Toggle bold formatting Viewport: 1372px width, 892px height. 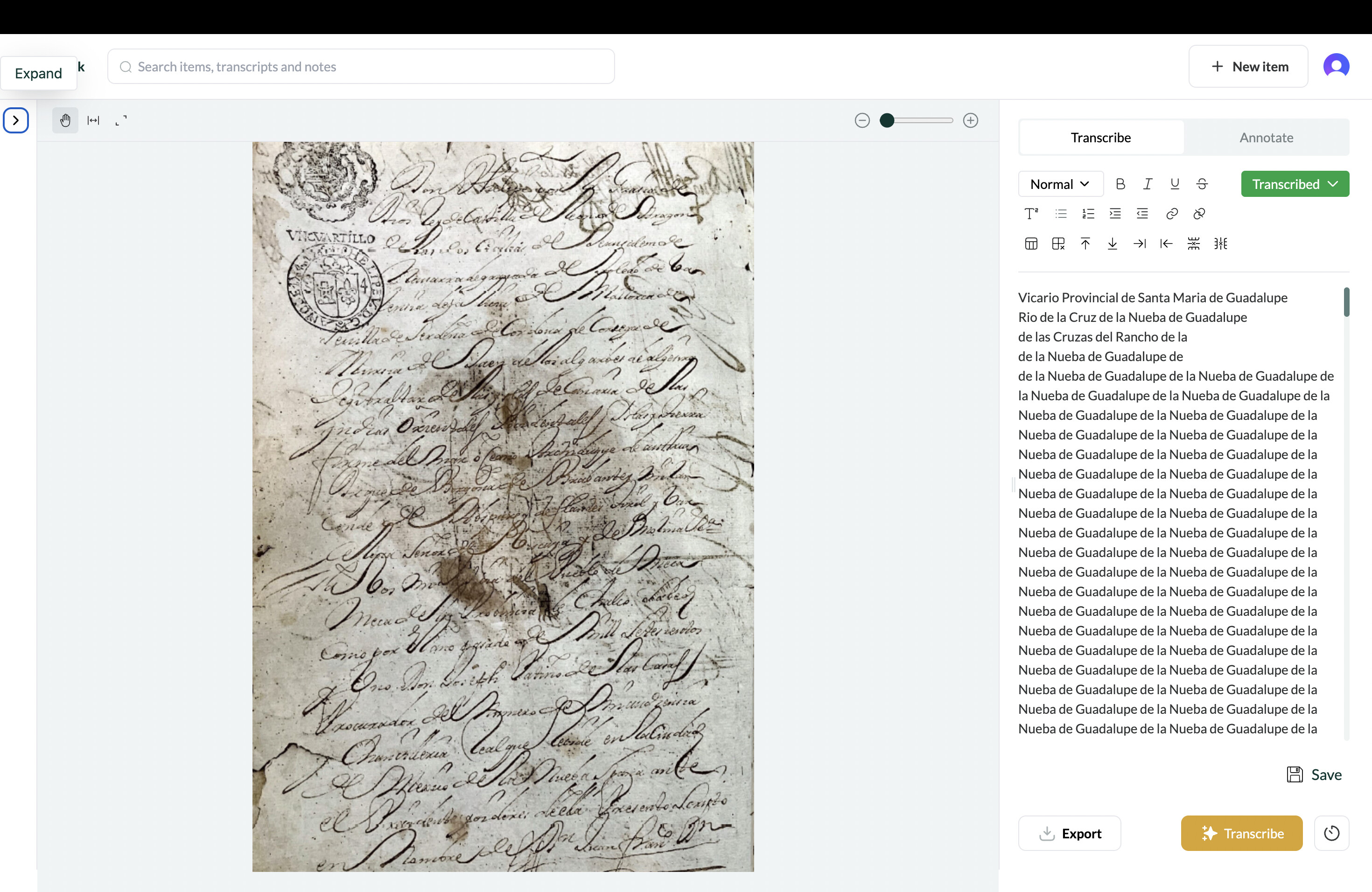(1120, 184)
